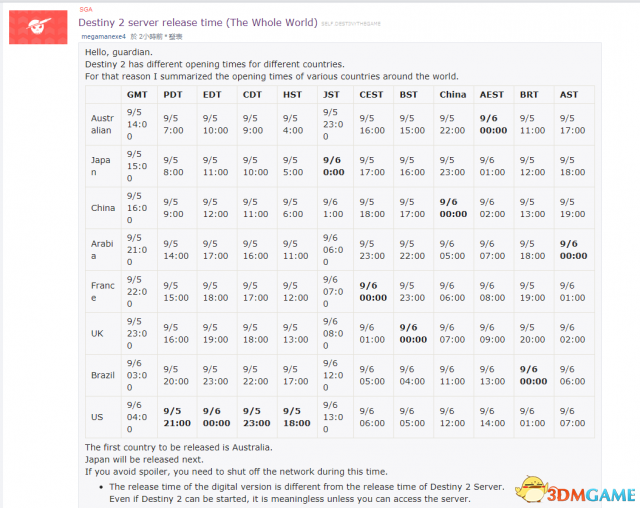Select the Brazil row label
Image resolution: width=640 pixels, height=508 pixels.
(x=103, y=375)
